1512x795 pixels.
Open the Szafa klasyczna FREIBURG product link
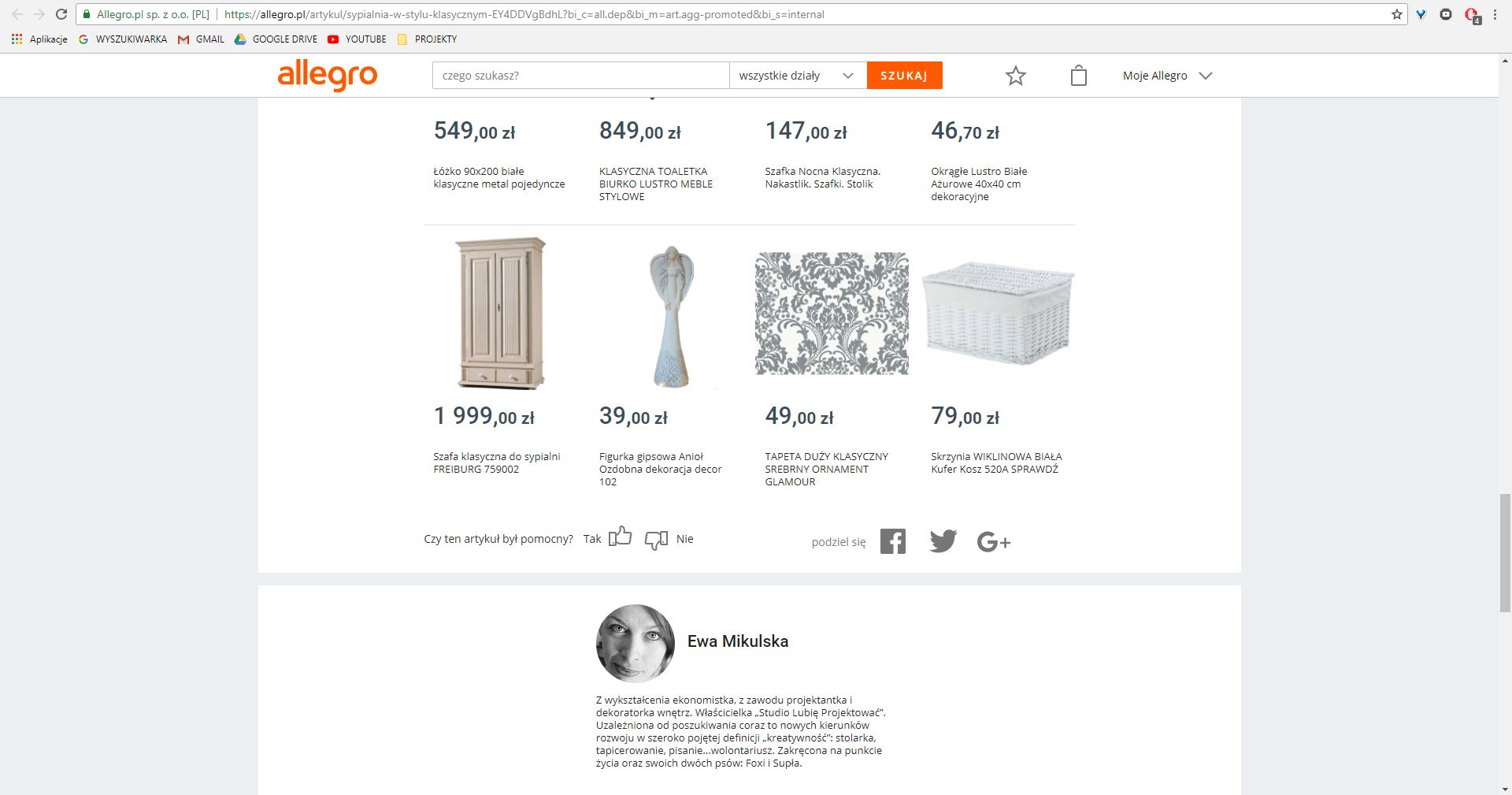point(497,463)
